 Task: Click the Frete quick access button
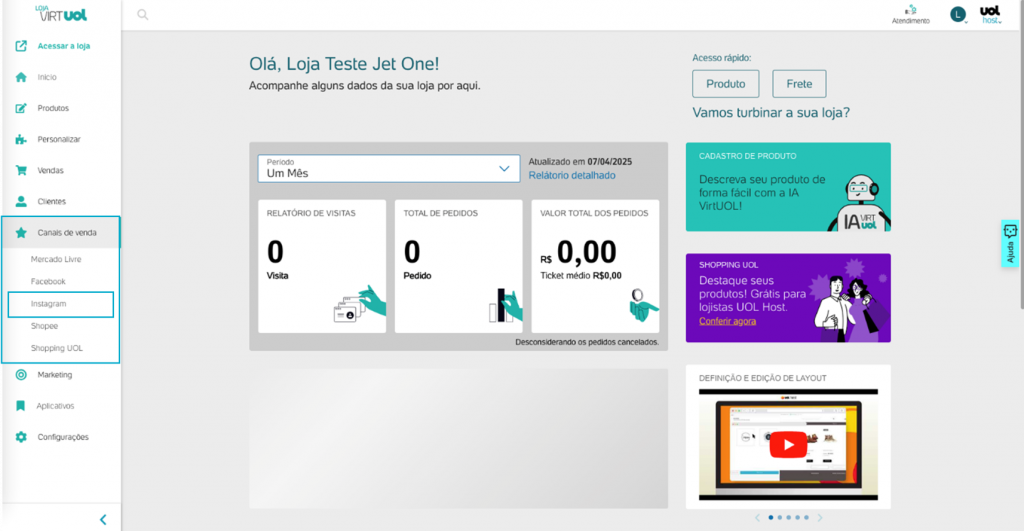799,84
